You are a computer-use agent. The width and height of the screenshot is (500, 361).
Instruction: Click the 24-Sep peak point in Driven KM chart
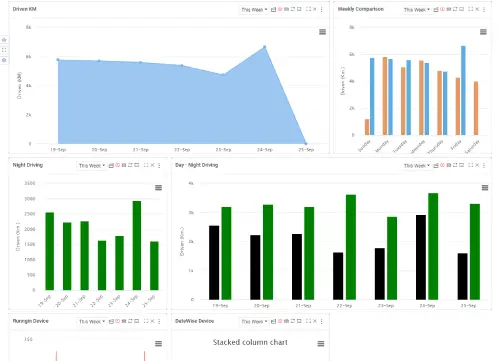(x=265, y=47)
